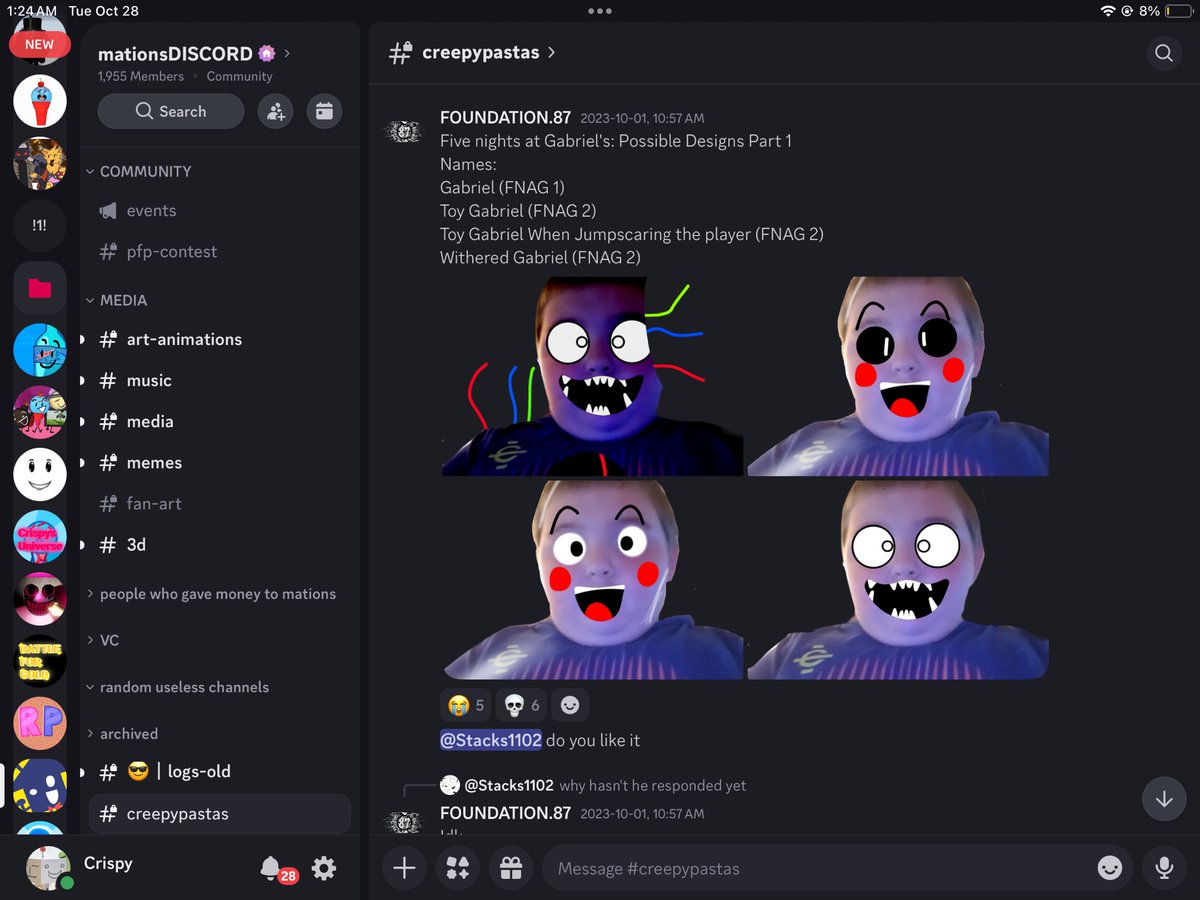This screenshot has height=900, width=1200.
Task: Expand people who gave money to mations
Action: (x=211, y=594)
